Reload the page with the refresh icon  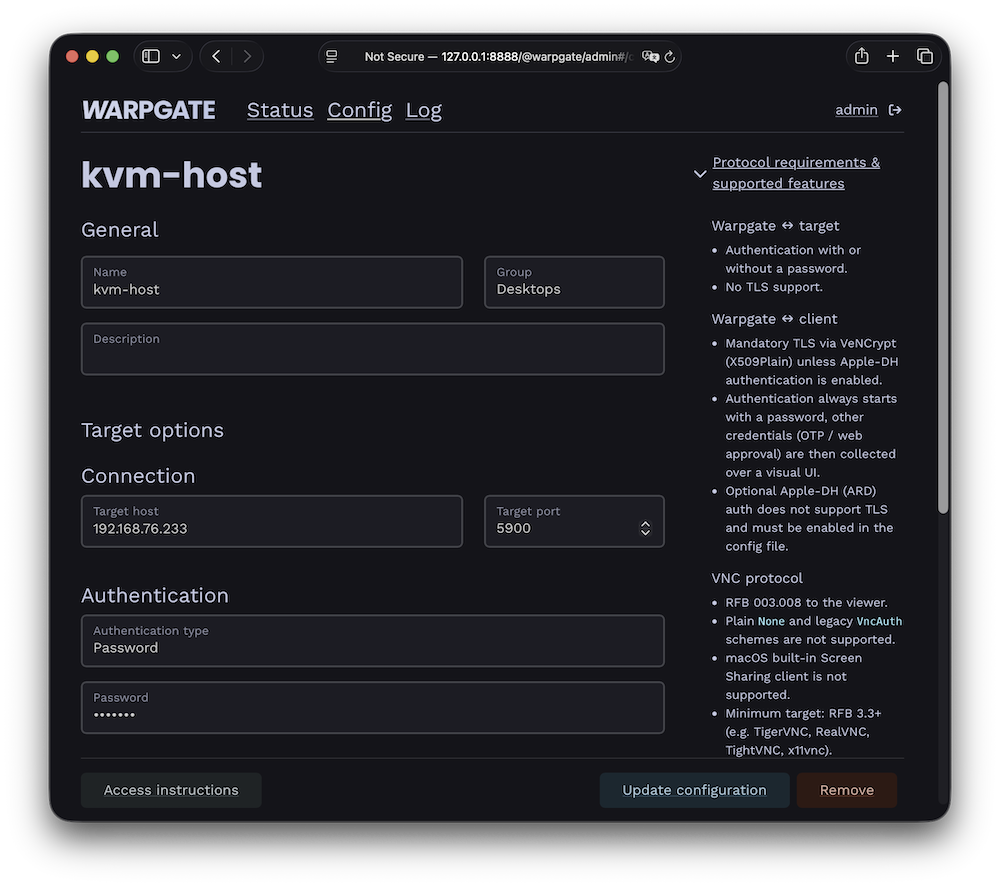pos(670,56)
